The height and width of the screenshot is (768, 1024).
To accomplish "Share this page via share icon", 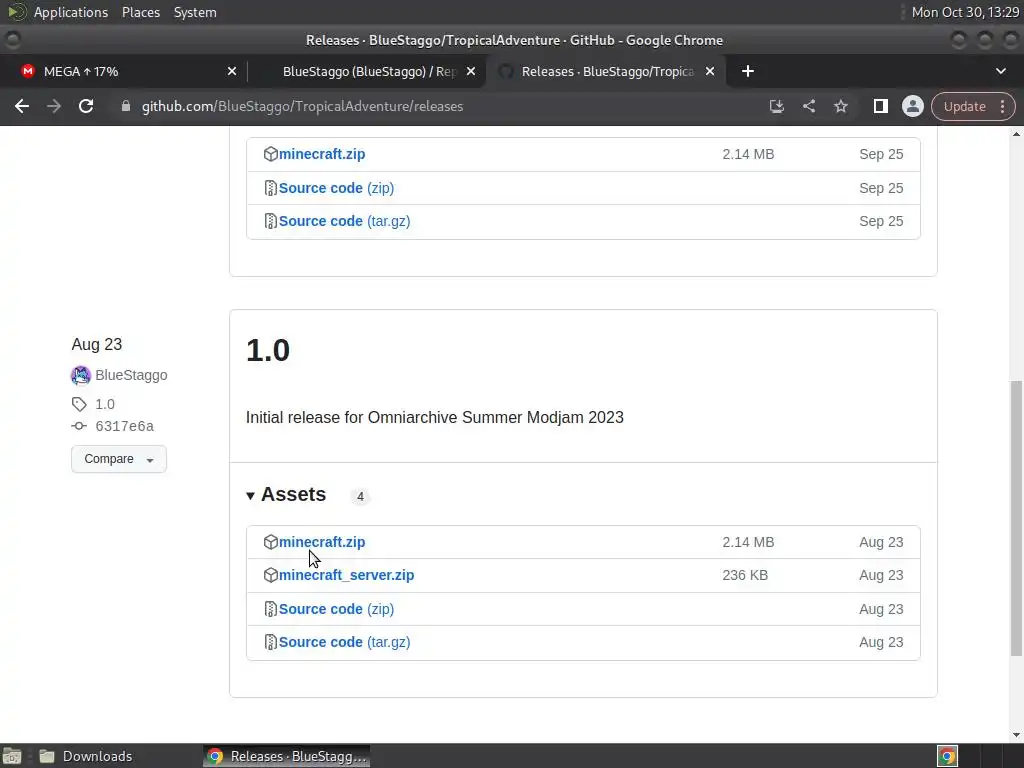I will (808, 106).
